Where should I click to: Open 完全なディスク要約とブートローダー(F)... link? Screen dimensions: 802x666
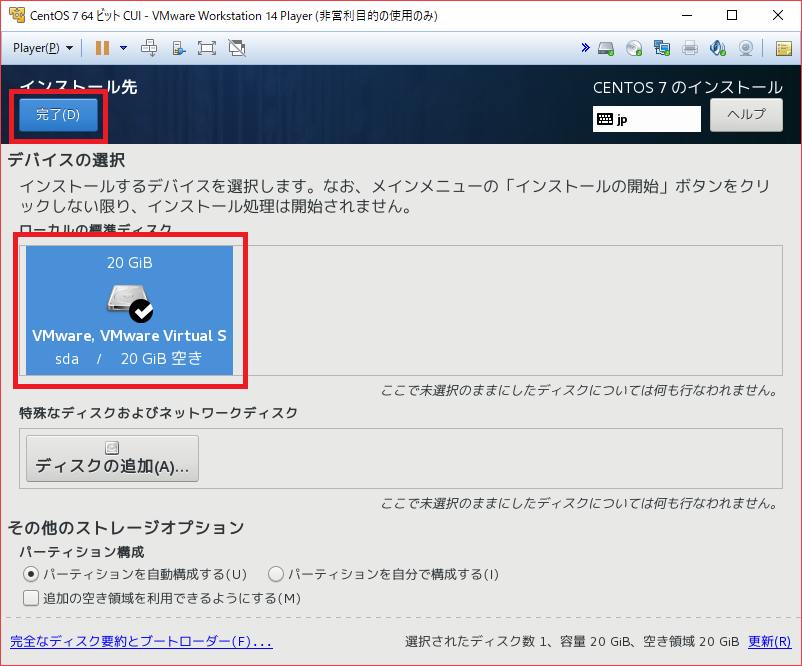(x=141, y=641)
